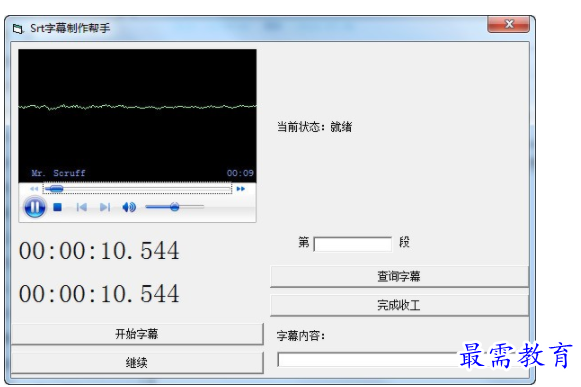581x387 pixels.
Task: Click the 完成收工 button
Action: [399, 305]
